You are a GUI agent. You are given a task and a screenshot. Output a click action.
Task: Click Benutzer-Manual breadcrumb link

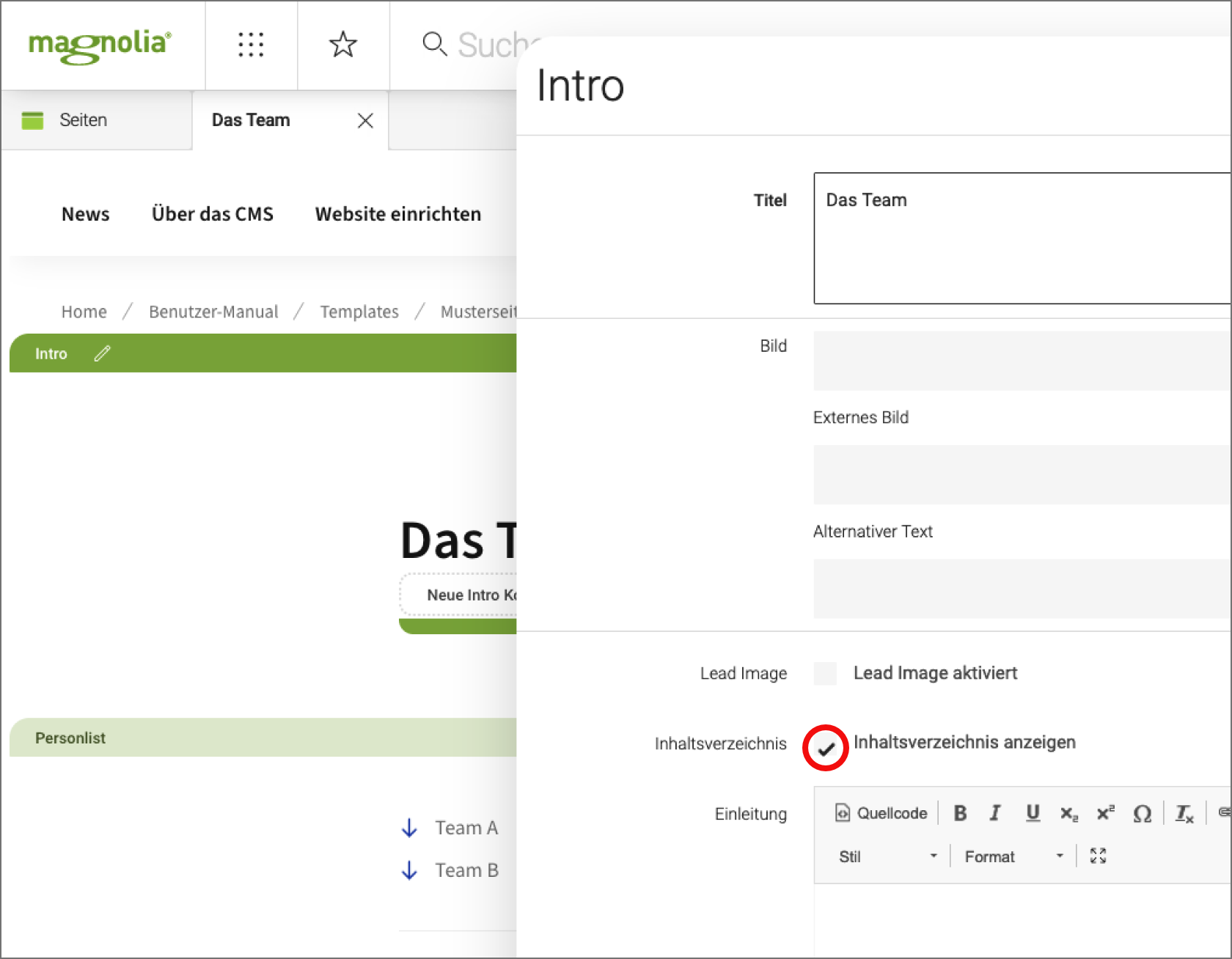(213, 312)
